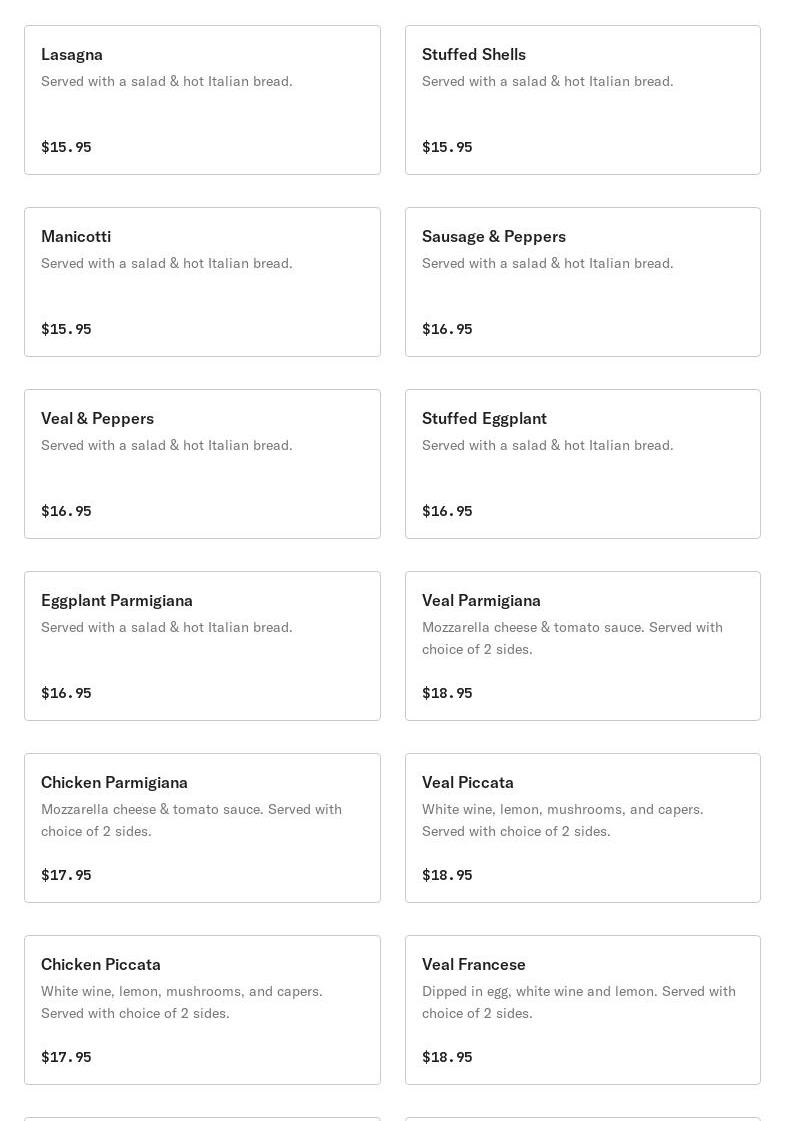Select the Stuffed Eggplant item
Image resolution: width=785 pixels, height=1121 pixels.
coord(583,464)
